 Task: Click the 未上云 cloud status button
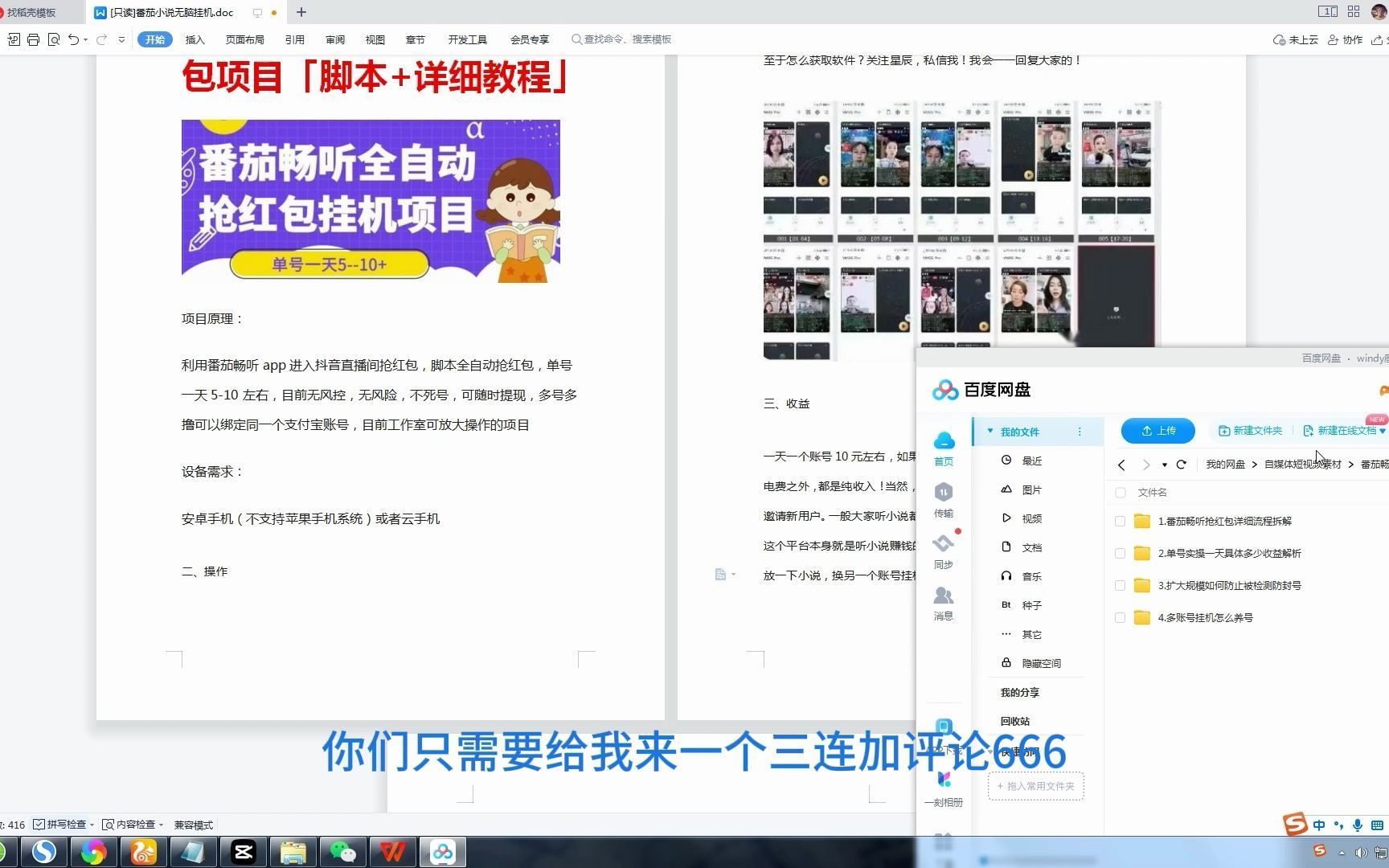click(x=1295, y=39)
